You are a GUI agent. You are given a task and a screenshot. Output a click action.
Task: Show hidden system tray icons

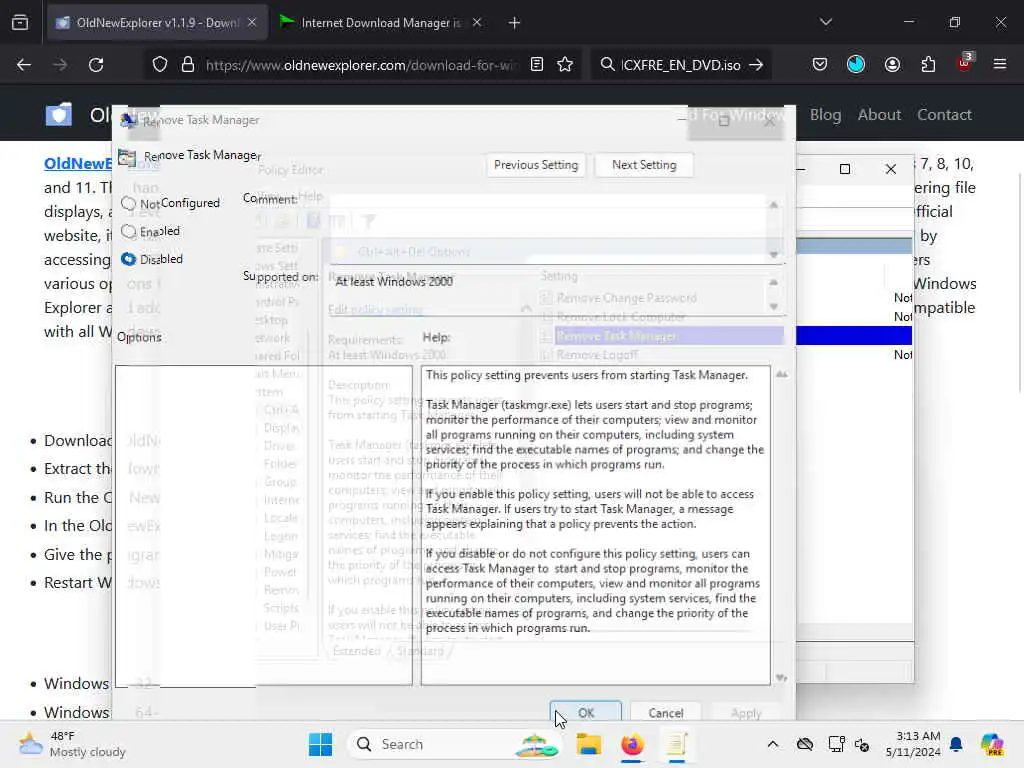click(773, 744)
